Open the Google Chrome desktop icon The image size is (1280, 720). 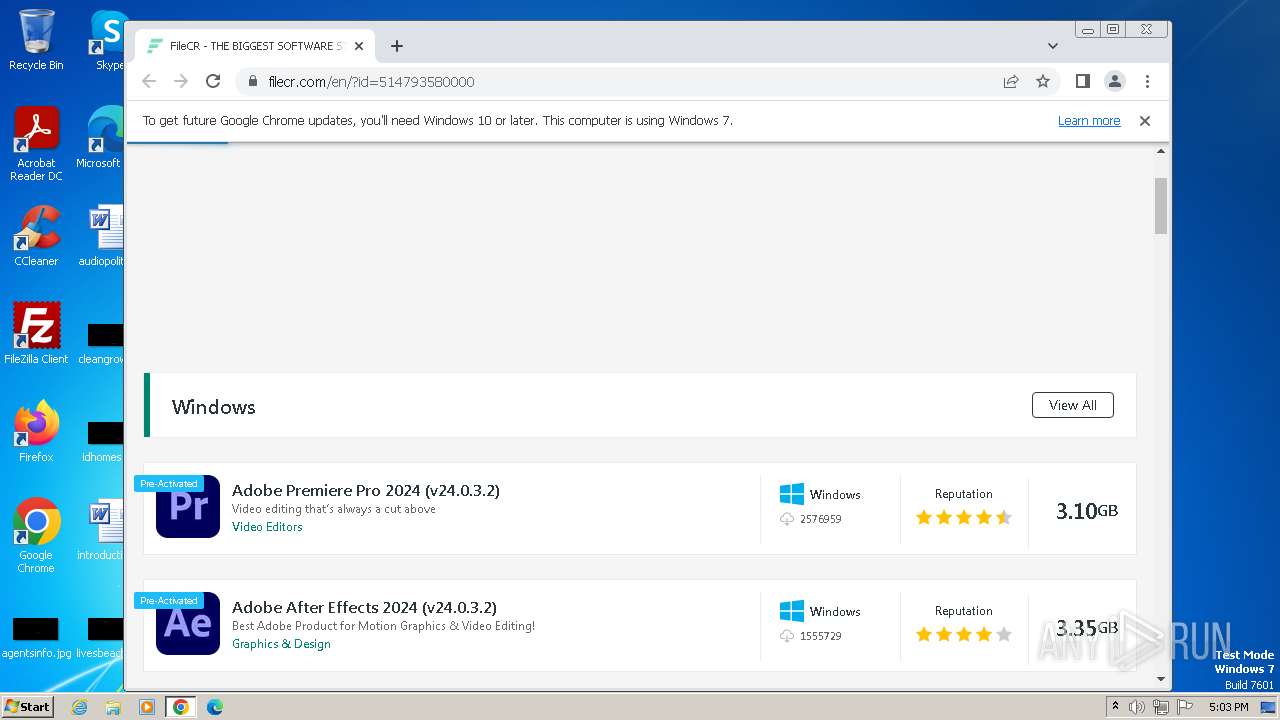click(36, 536)
